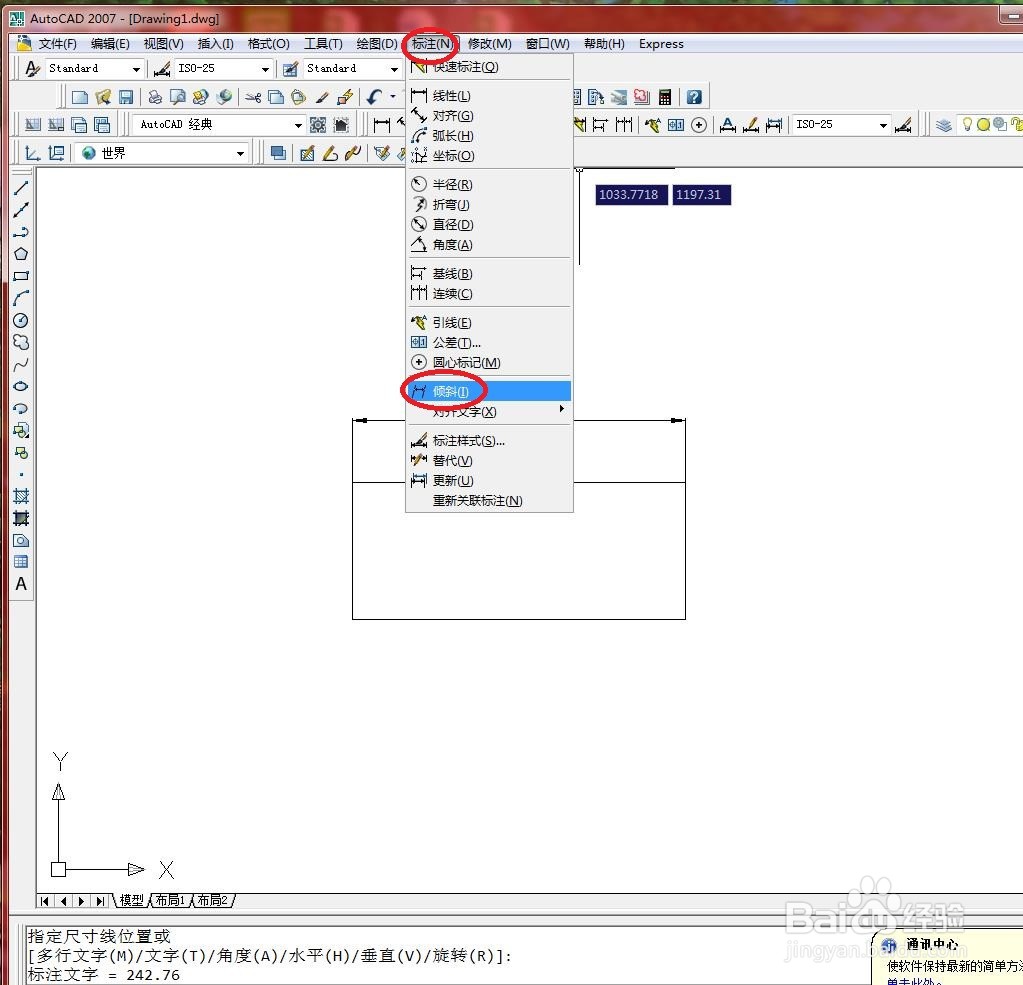Choose 角度(A) from the menu
Image resolution: width=1023 pixels, height=985 pixels.
[489, 245]
